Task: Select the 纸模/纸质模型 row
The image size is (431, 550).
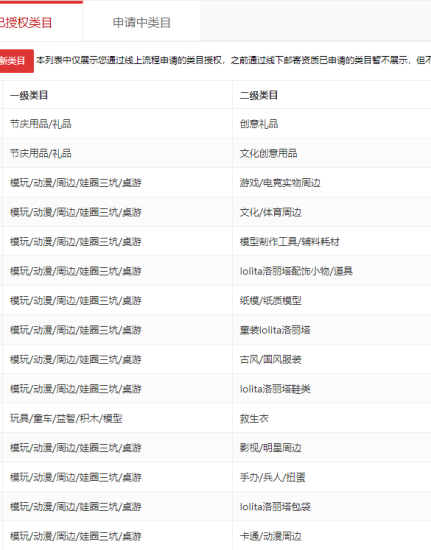Action: (x=215, y=301)
